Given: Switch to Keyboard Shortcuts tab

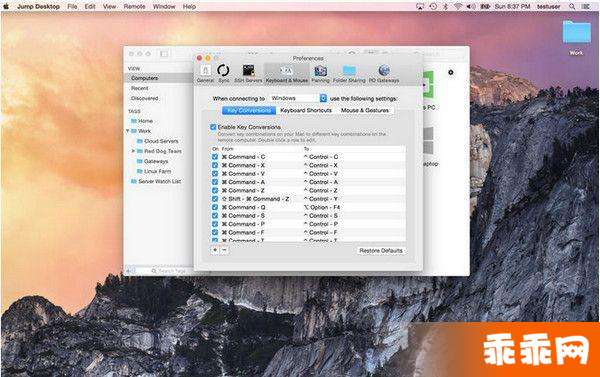Looking at the screenshot, I should click(306, 110).
